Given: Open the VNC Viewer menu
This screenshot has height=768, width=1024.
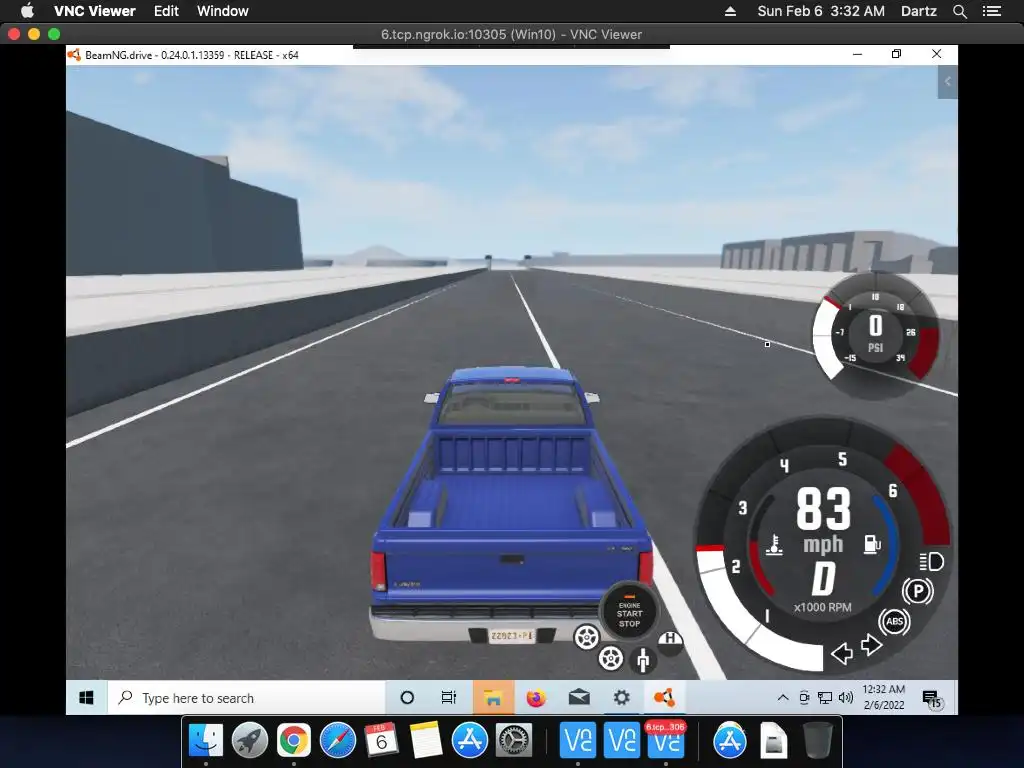Looking at the screenshot, I should point(95,11).
